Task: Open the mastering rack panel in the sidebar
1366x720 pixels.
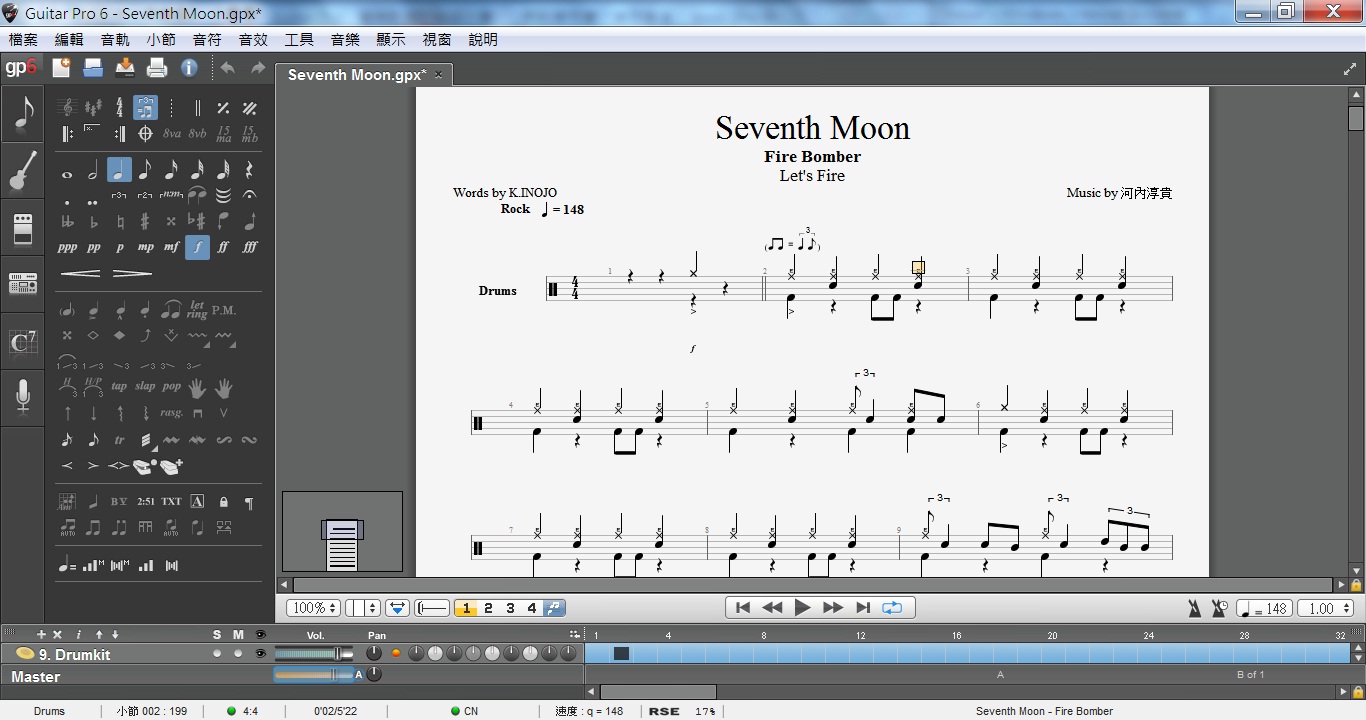Action: coord(22,285)
